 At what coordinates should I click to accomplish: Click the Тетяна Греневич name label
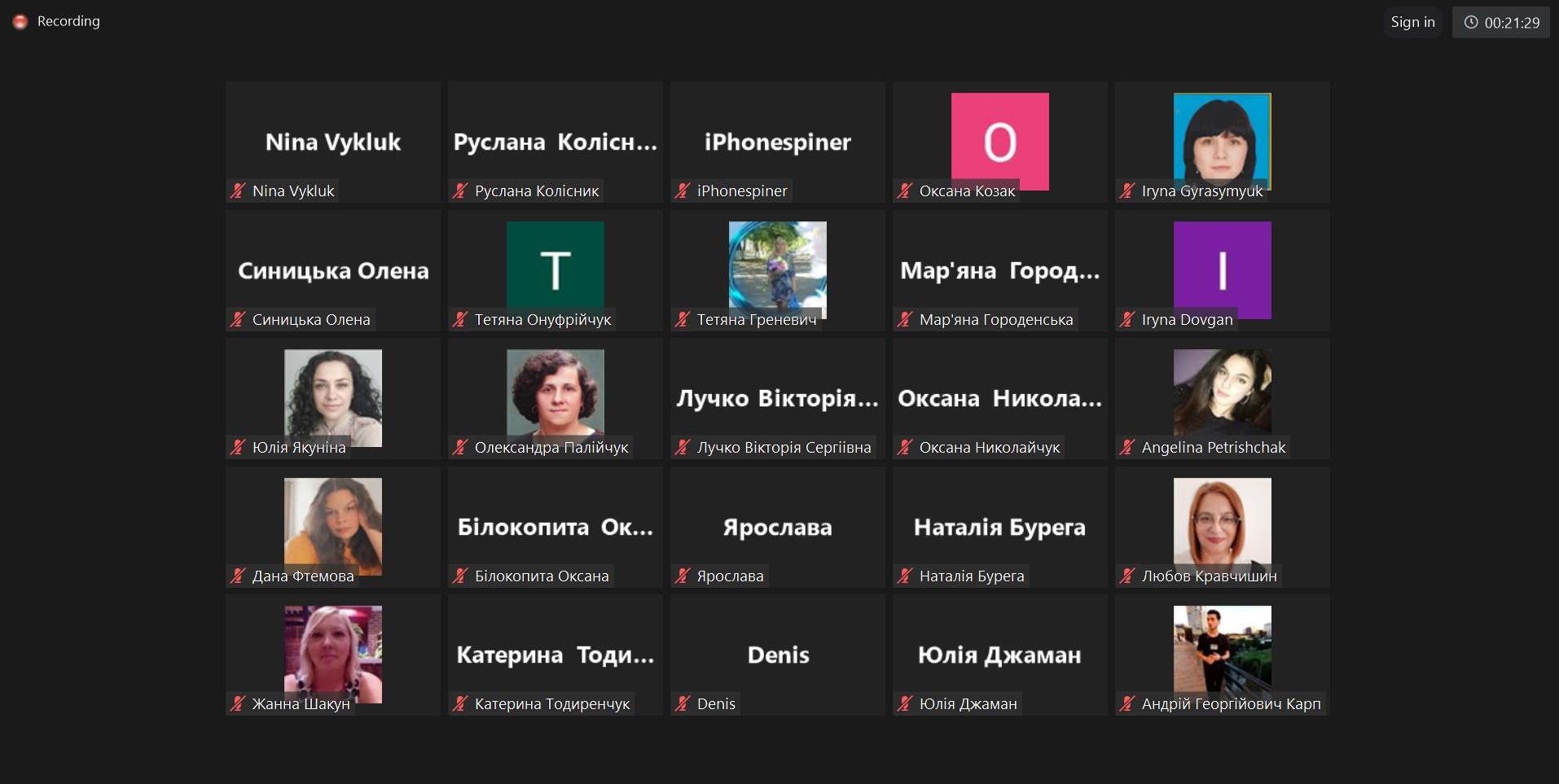point(757,319)
